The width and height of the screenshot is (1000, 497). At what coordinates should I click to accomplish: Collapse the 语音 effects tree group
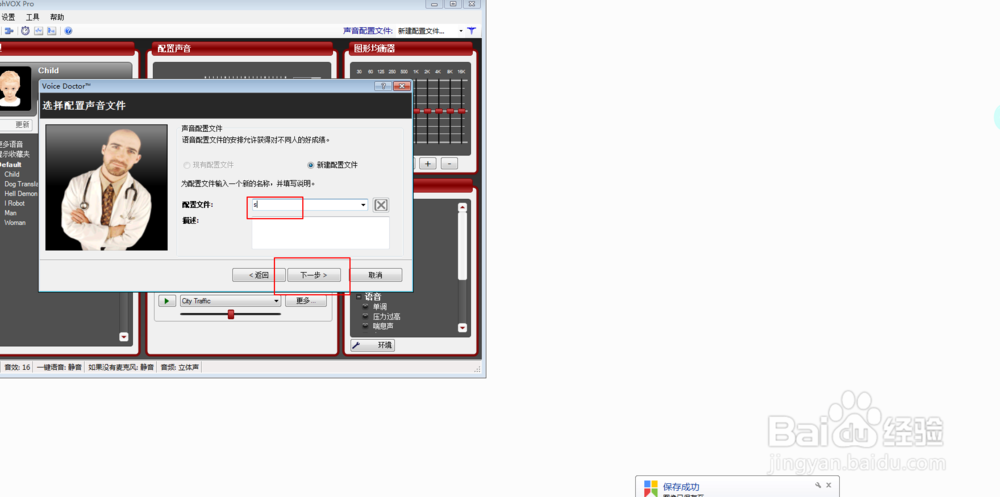358,297
